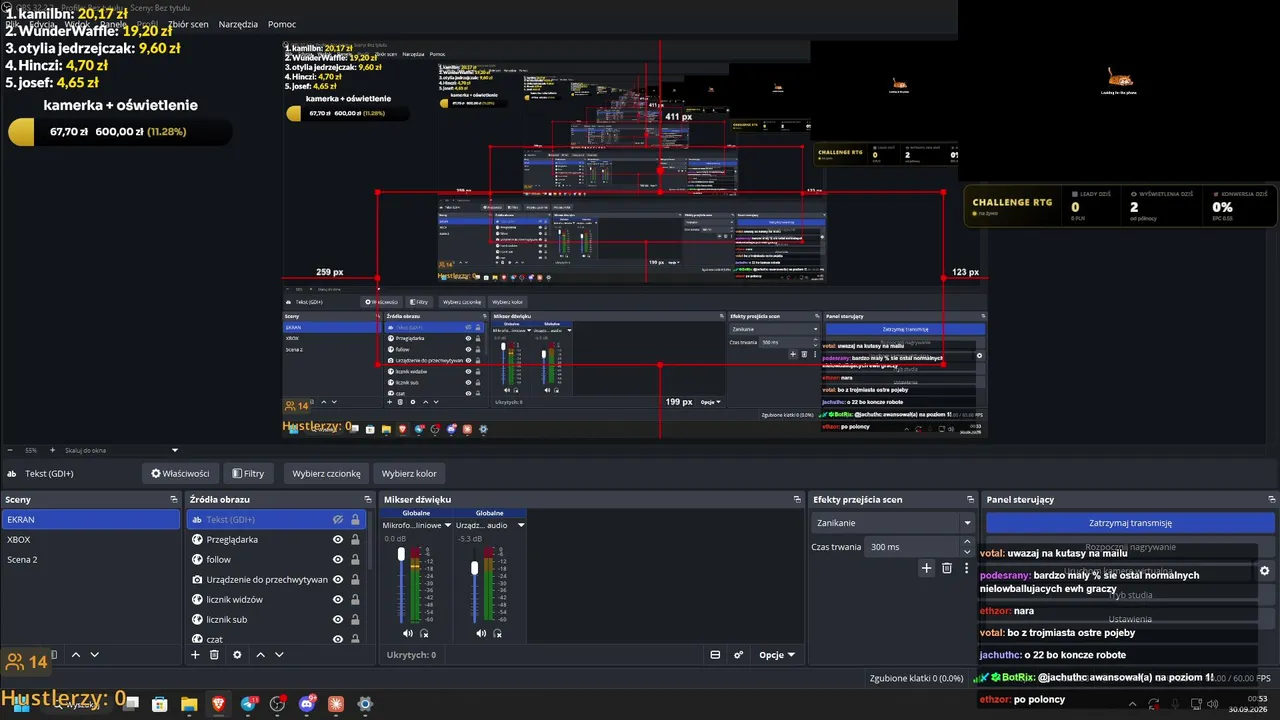1280x720 pixels.
Task: Hide the follow source
Action: tap(338, 560)
